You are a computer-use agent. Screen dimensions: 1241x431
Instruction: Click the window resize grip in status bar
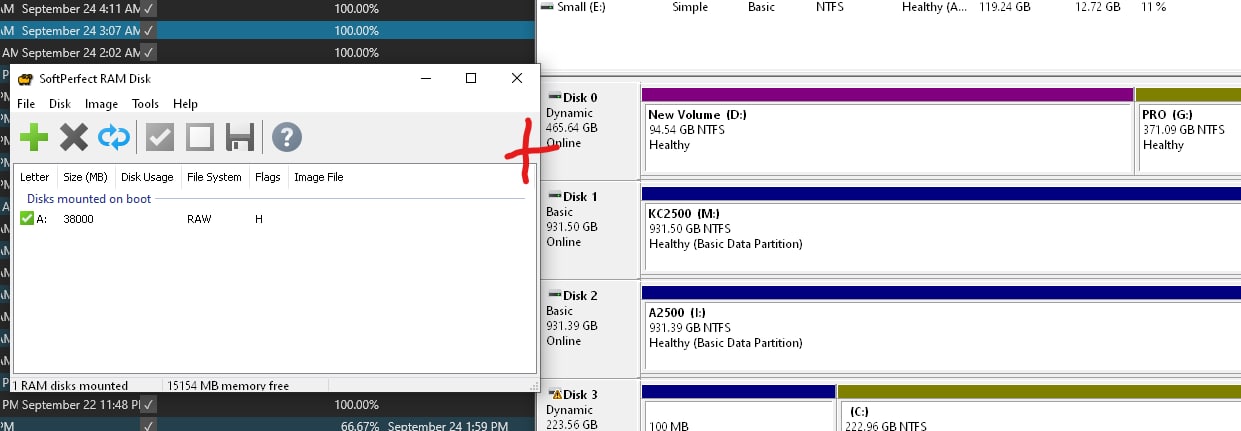pos(533,386)
